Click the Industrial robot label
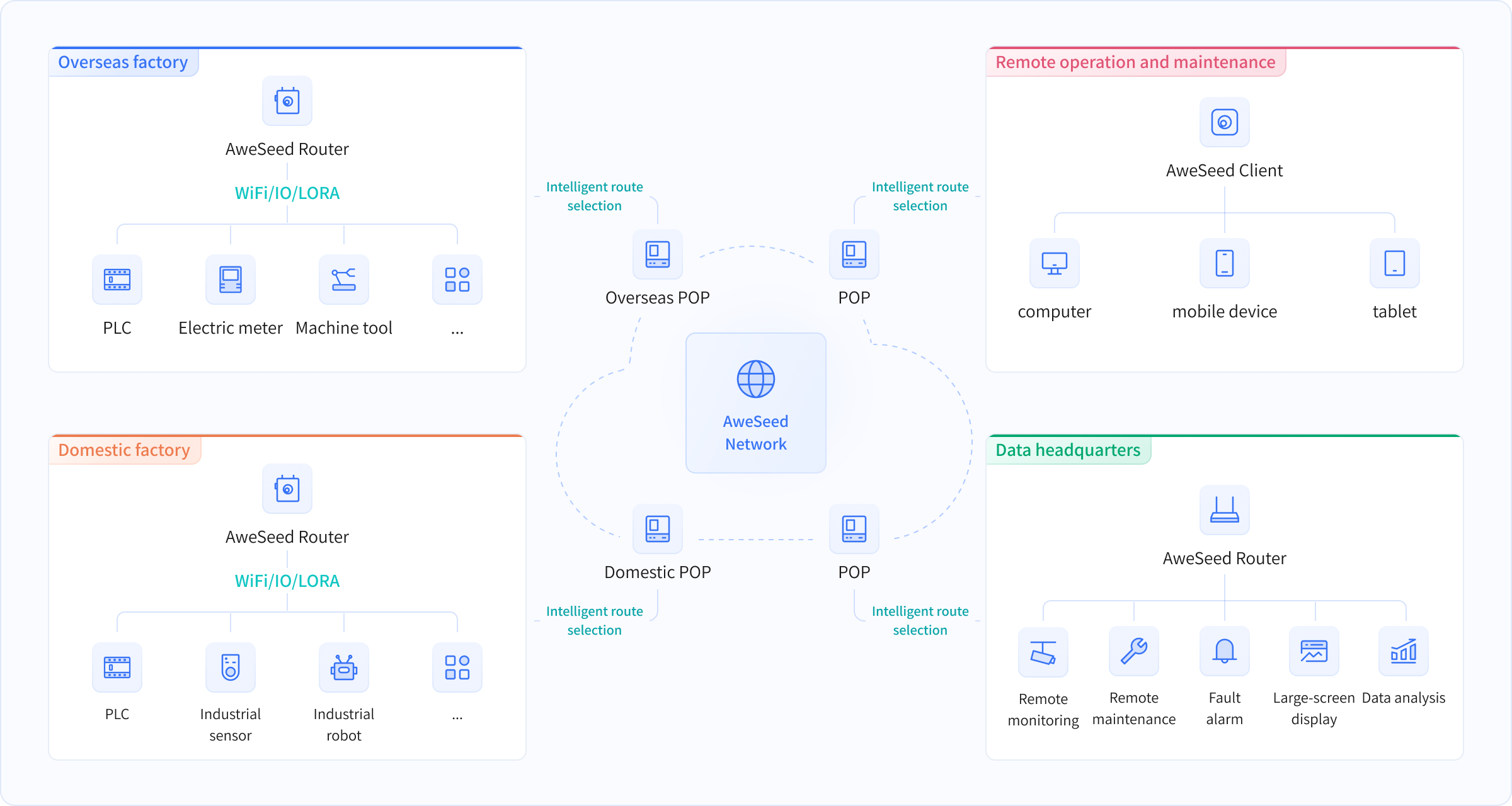This screenshot has width=1512, height=806. click(344, 725)
